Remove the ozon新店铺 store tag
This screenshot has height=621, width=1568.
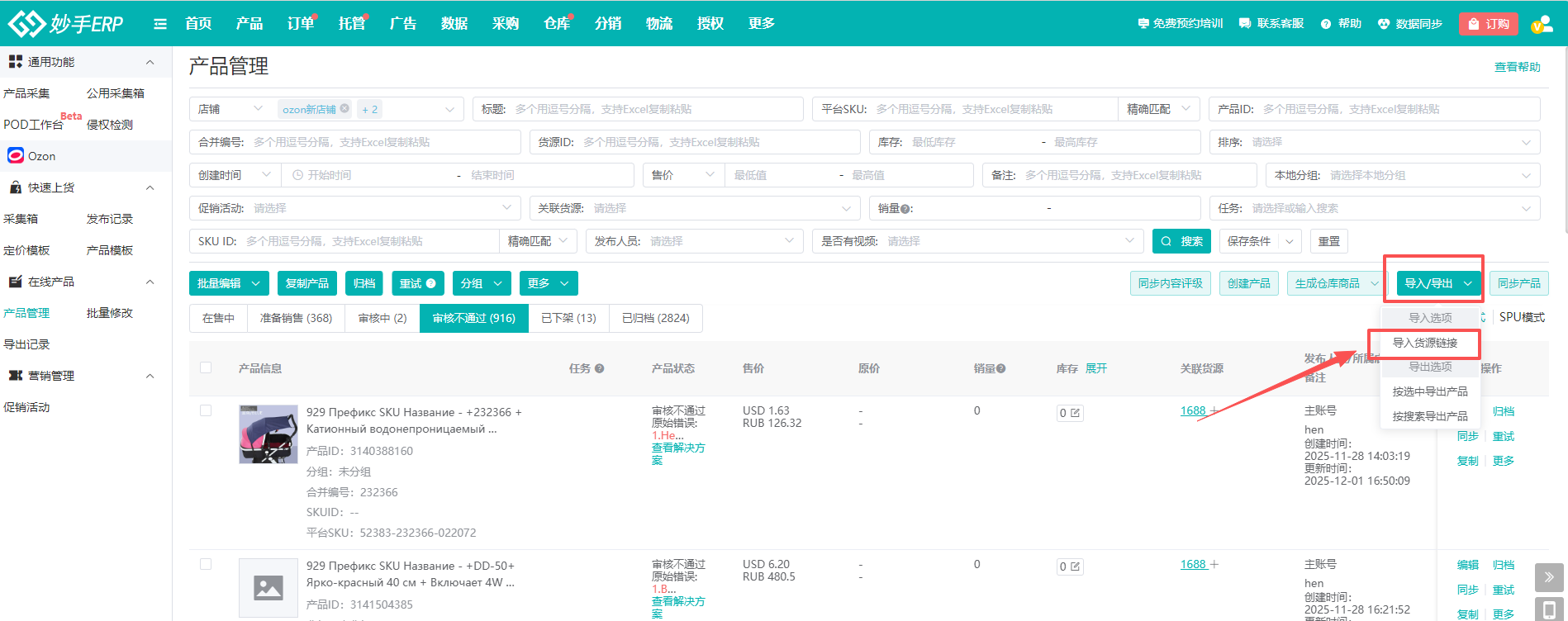(344, 108)
